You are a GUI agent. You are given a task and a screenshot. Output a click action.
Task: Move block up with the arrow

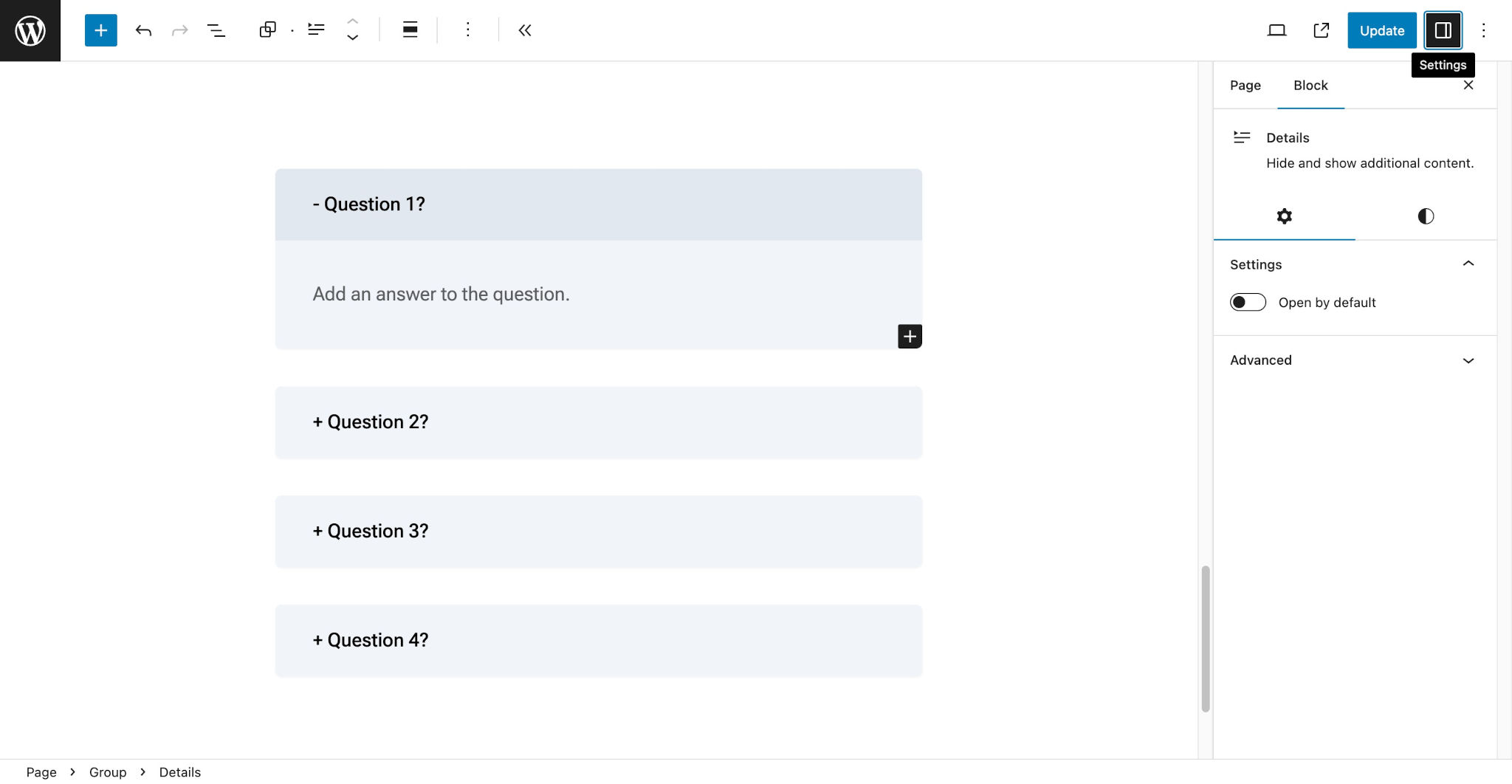pos(353,22)
